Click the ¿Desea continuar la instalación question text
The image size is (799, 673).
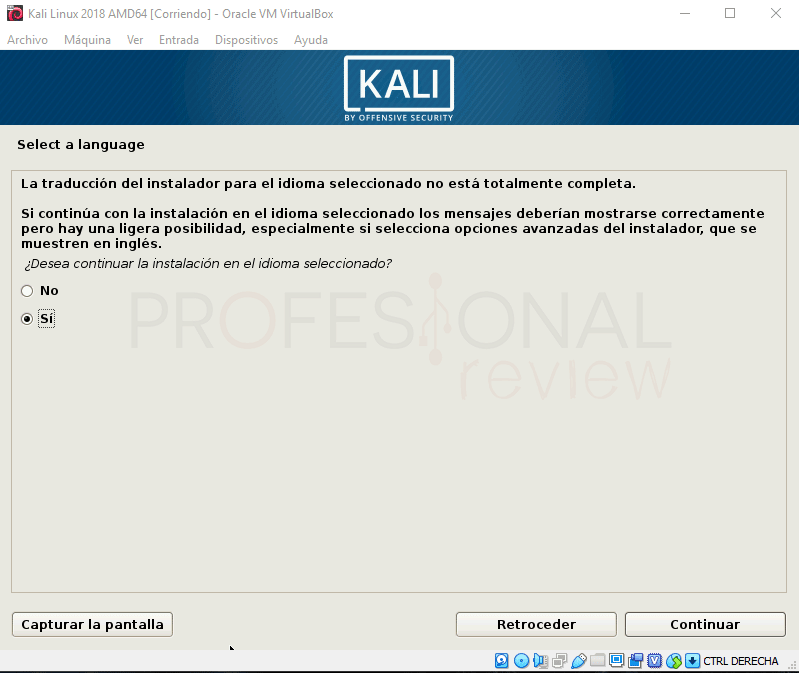point(208,263)
